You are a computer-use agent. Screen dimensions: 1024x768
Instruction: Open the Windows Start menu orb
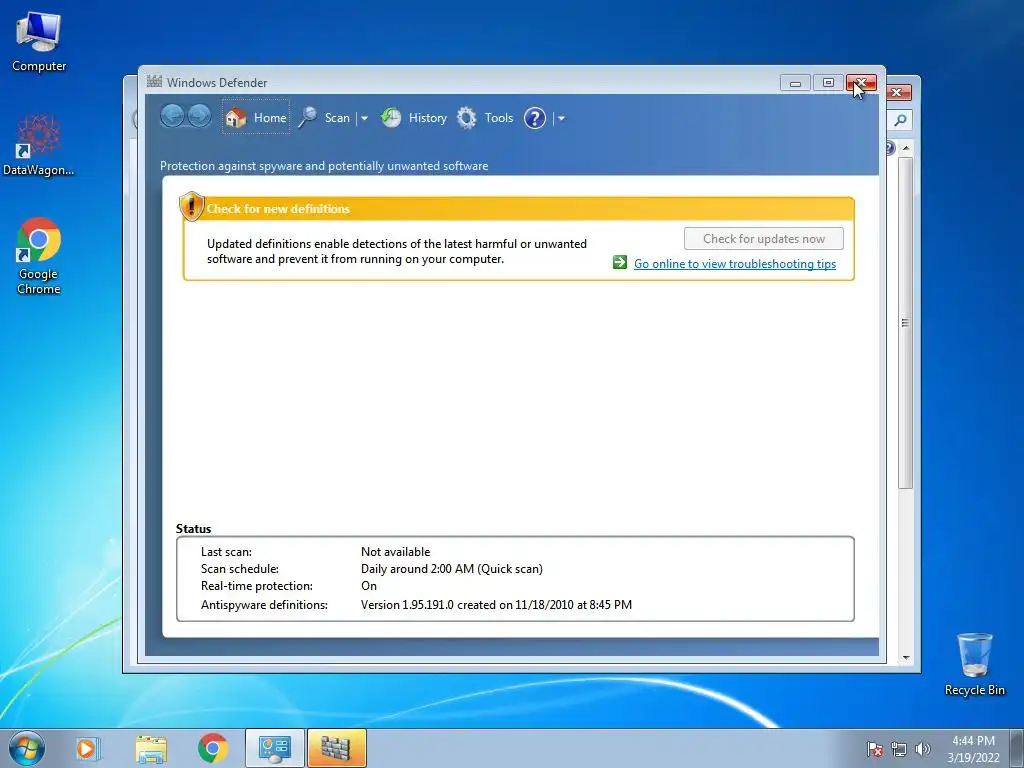pyautogui.click(x=27, y=748)
